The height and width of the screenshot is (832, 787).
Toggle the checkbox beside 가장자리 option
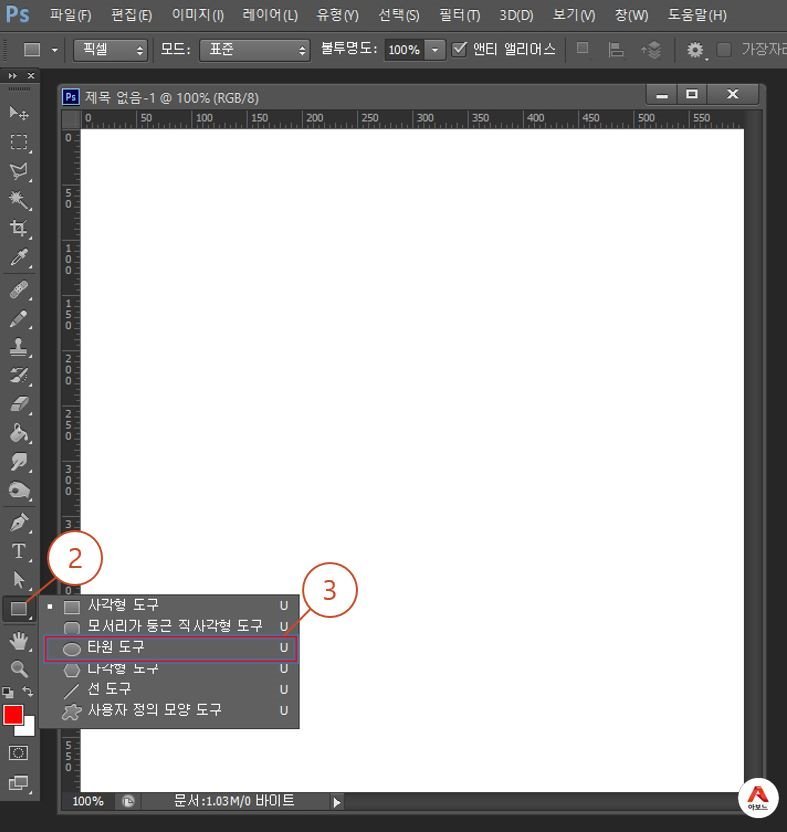(x=724, y=50)
